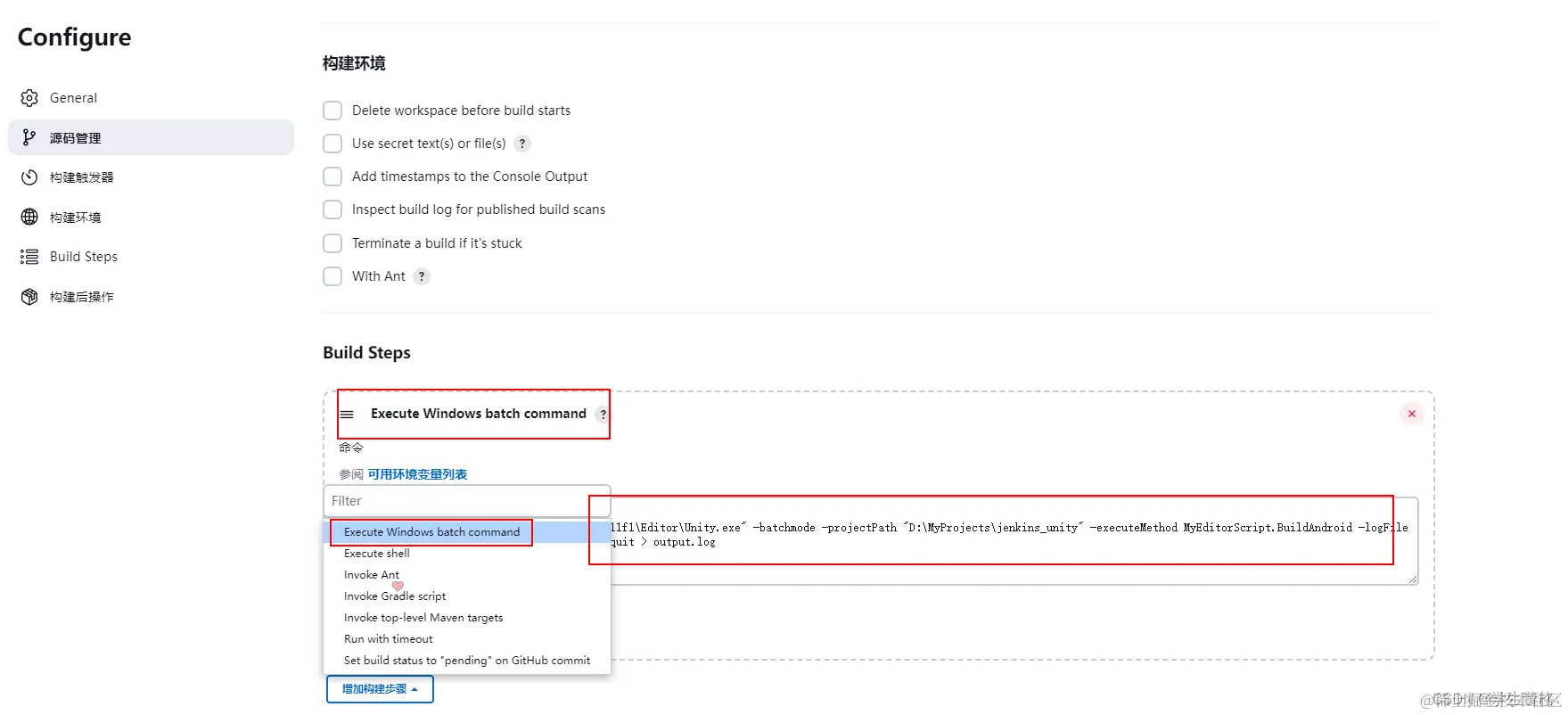Click the Filter input field
The width and height of the screenshot is (1568, 715).
(x=467, y=501)
